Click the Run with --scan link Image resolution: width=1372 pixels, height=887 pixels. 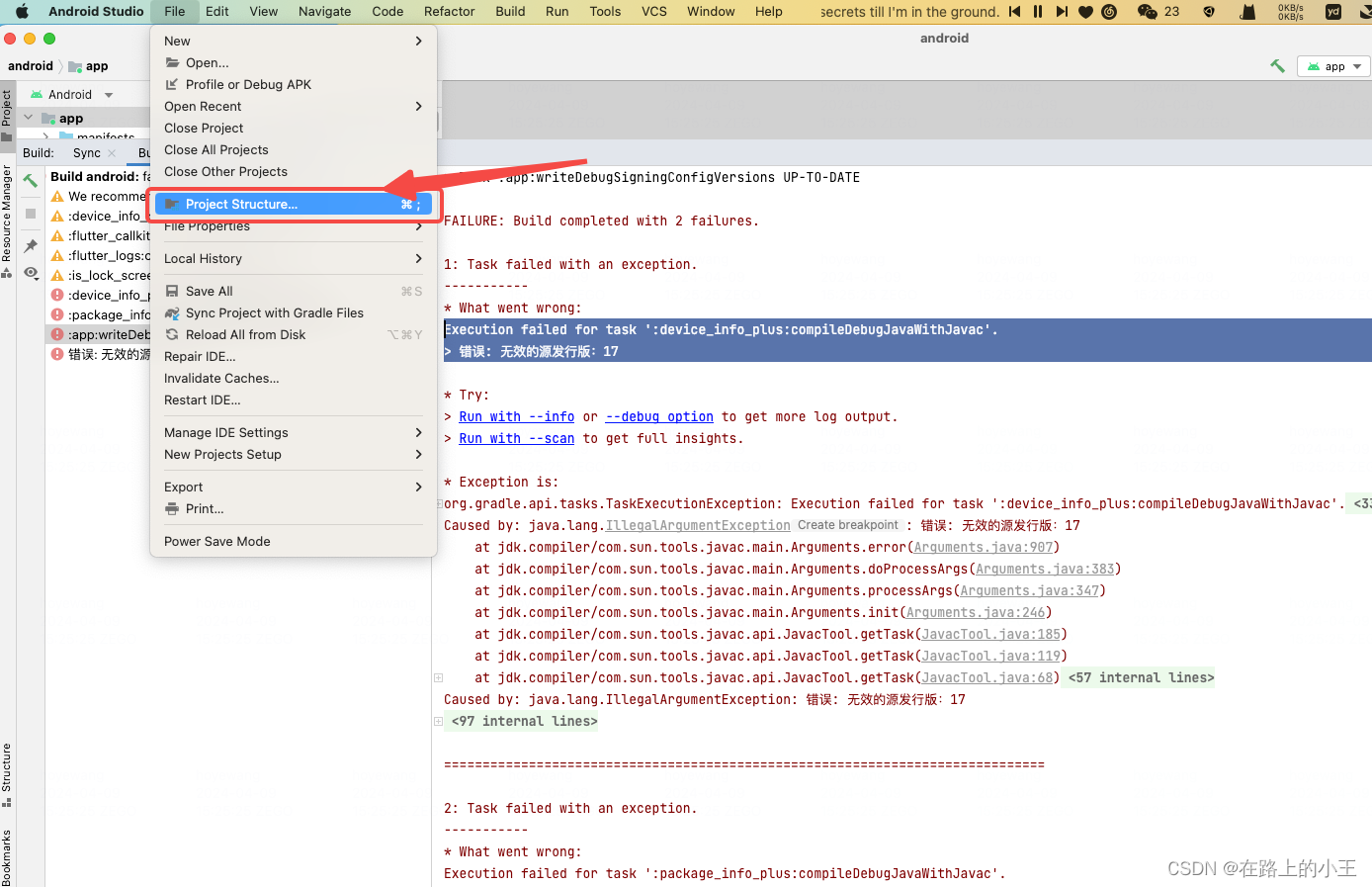pyautogui.click(x=516, y=438)
